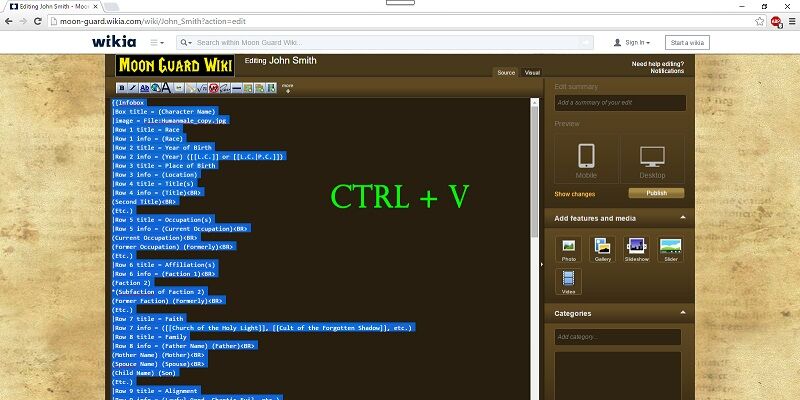
Task: Switch to the Source editor tab
Action: click(506, 72)
